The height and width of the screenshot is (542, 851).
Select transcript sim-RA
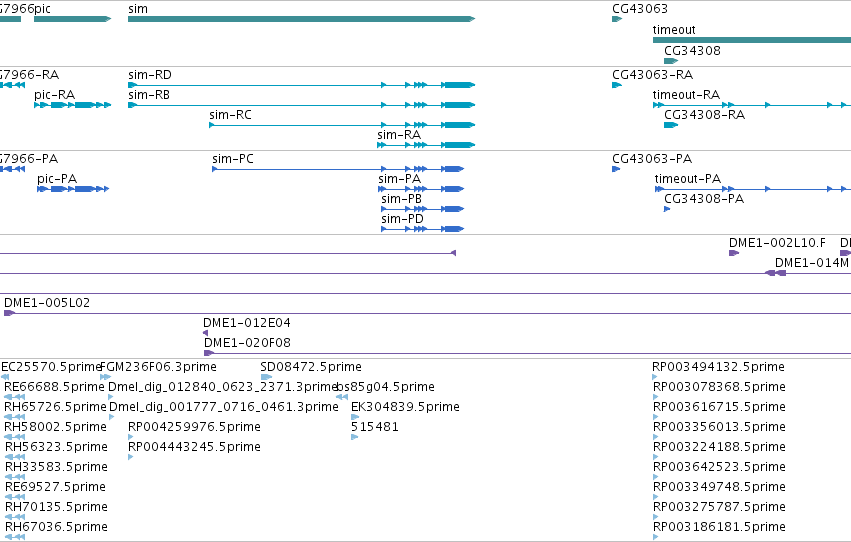(426, 145)
